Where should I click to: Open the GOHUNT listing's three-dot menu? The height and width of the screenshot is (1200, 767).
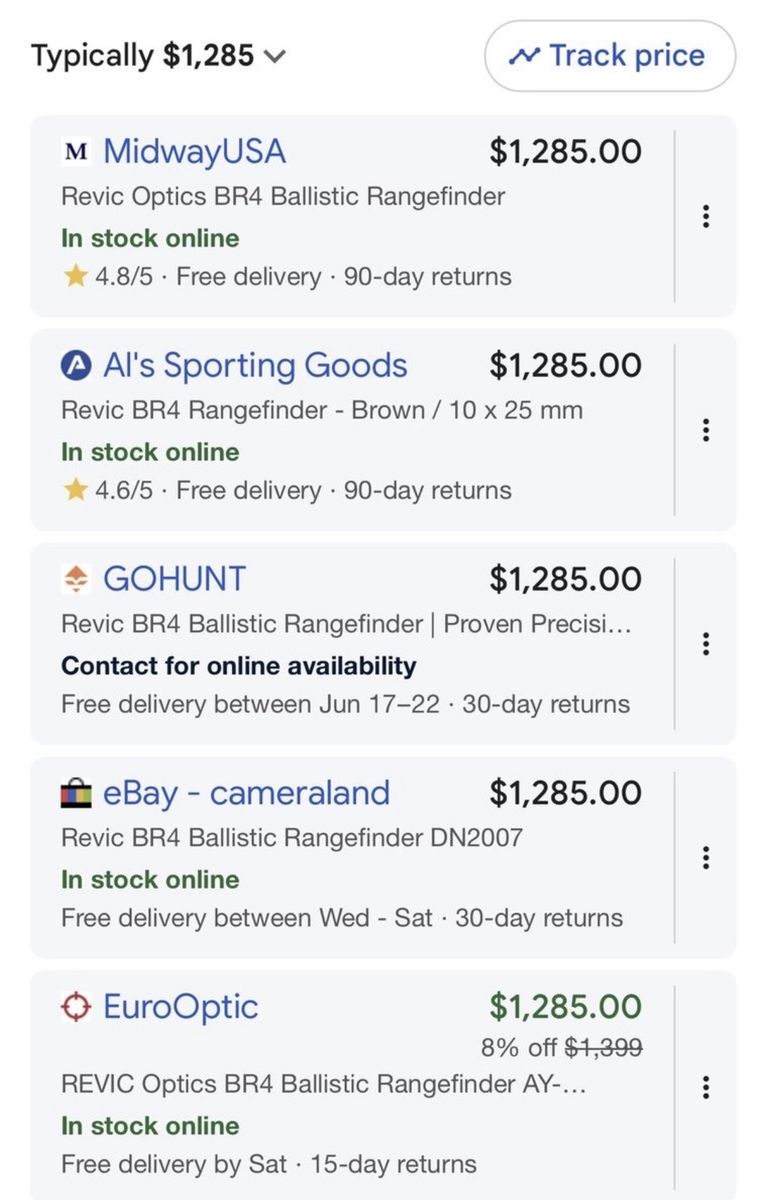tap(706, 644)
